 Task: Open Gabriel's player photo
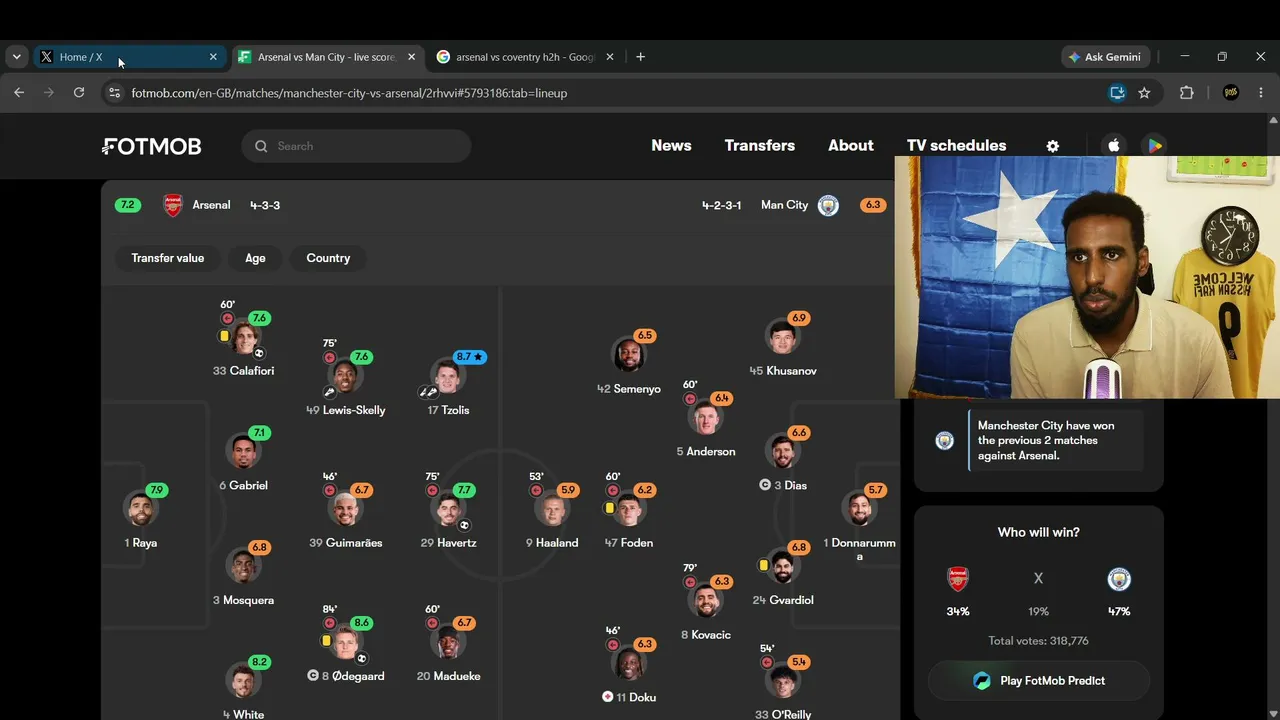243,452
